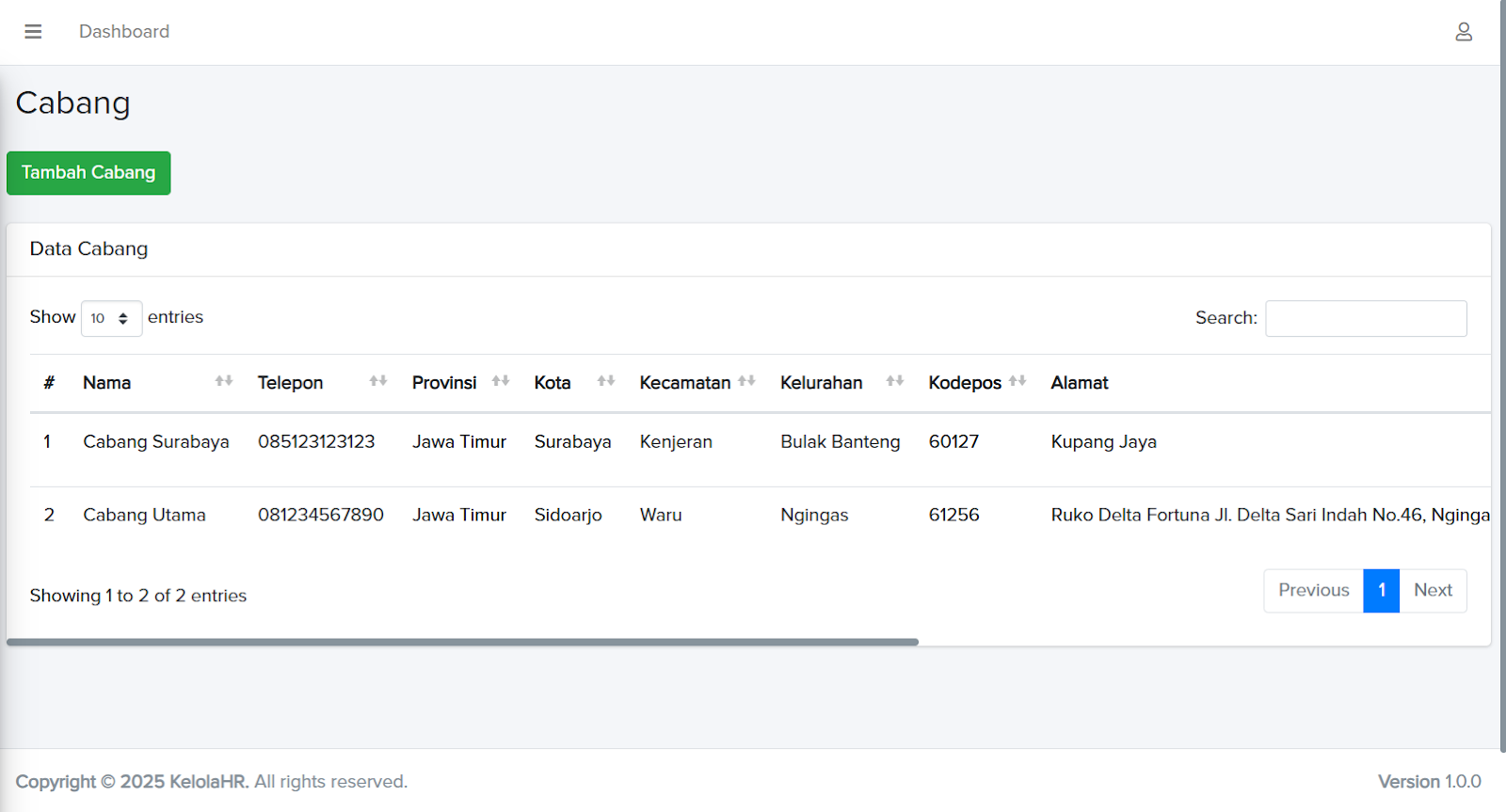Sort table by Provinsi column arrows
Screen dimensions: 1506x812
[500, 381]
